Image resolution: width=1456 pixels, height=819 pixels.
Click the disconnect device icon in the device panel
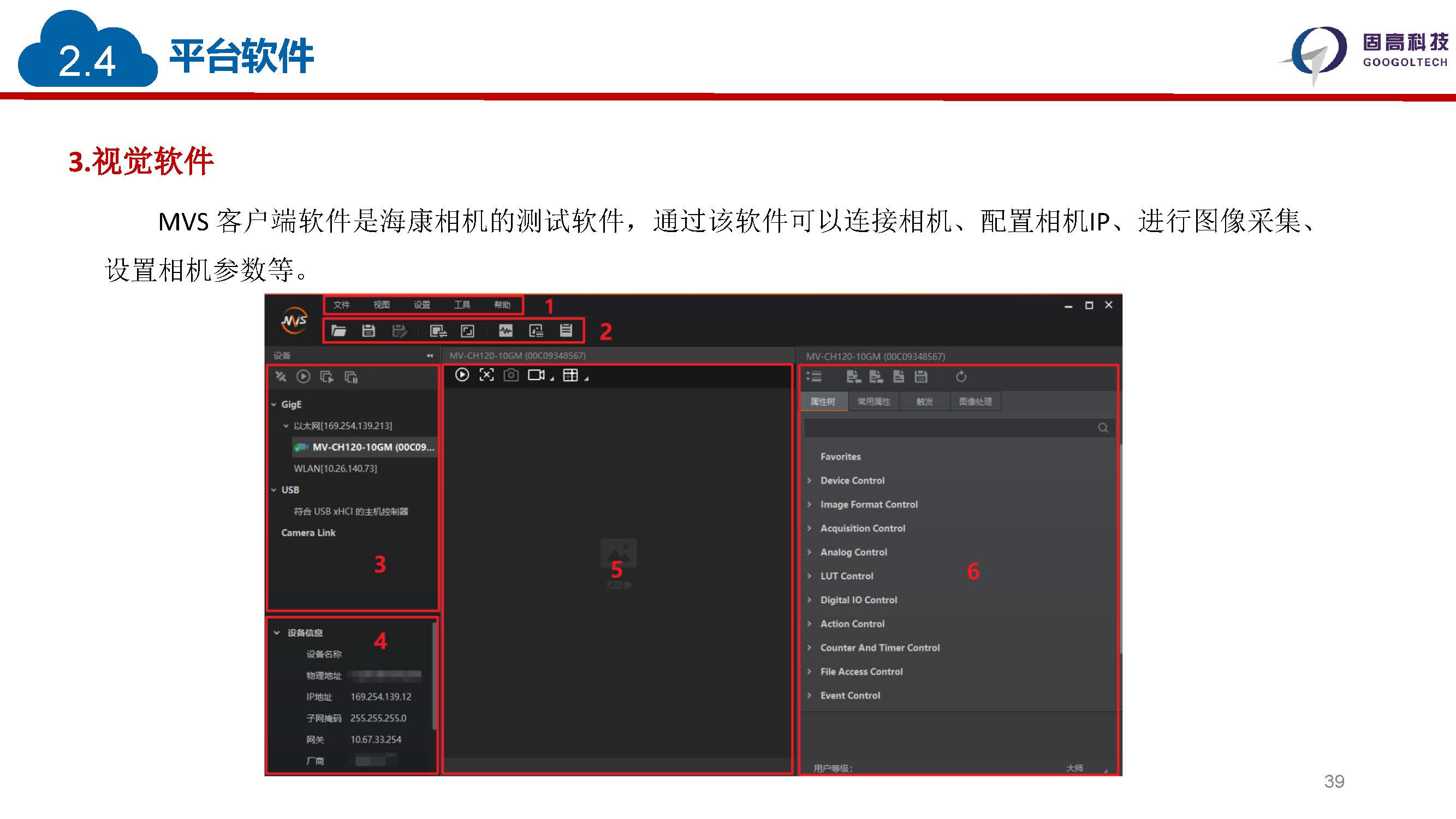tap(281, 376)
